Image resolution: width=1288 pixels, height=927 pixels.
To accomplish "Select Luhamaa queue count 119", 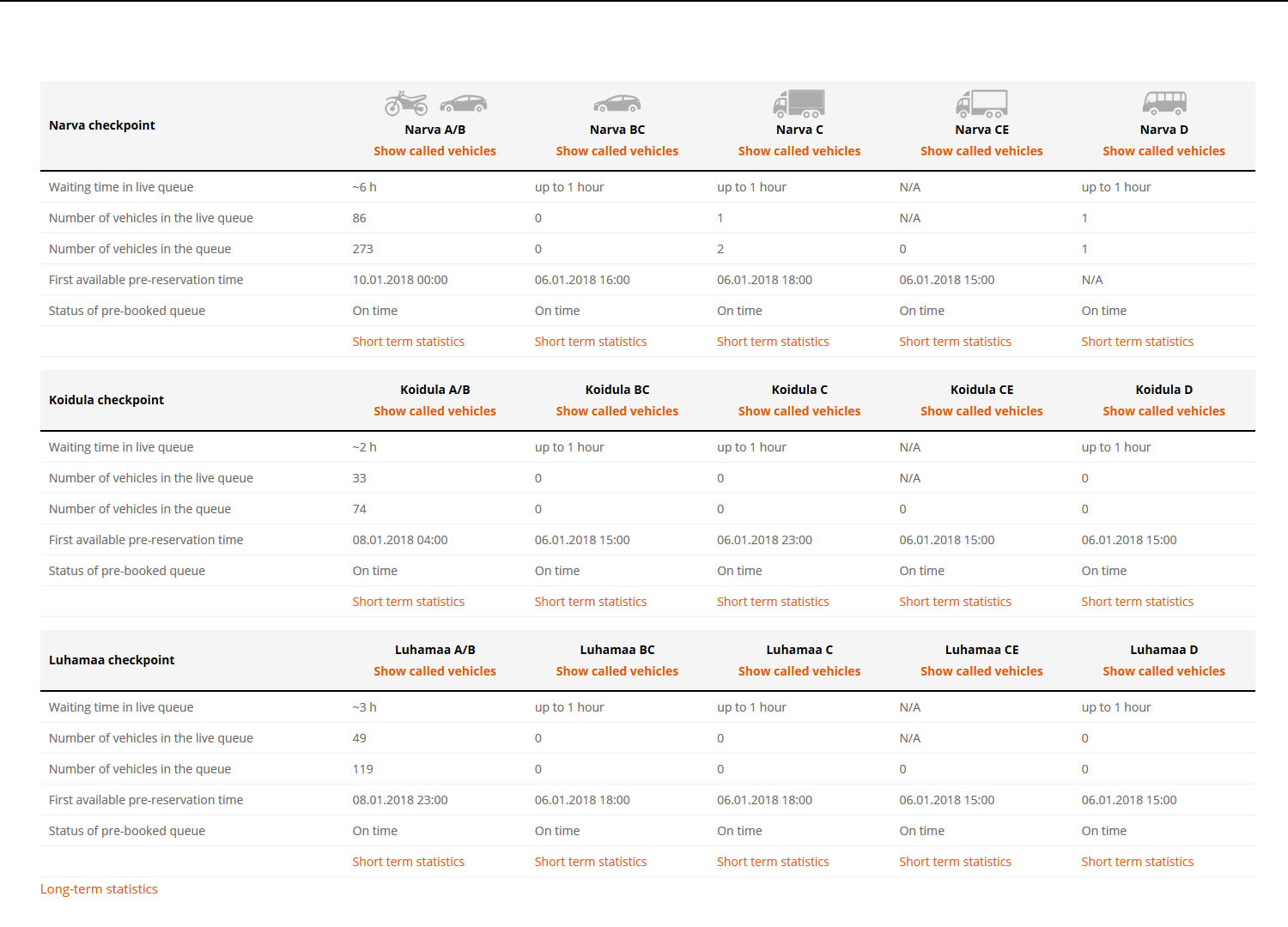I will pos(363,769).
